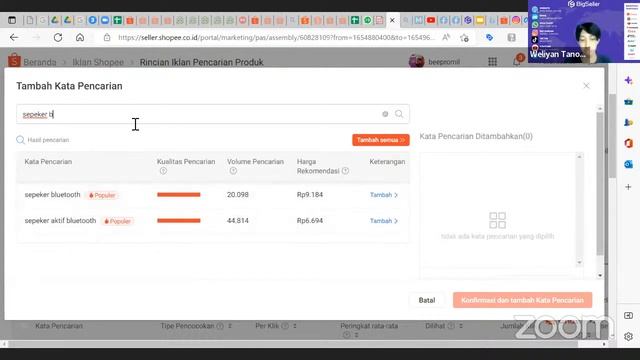The width and height of the screenshot is (640, 360).
Task: Add keyword sepeker aktif bluetooth via Tambah
Action: (x=384, y=221)
